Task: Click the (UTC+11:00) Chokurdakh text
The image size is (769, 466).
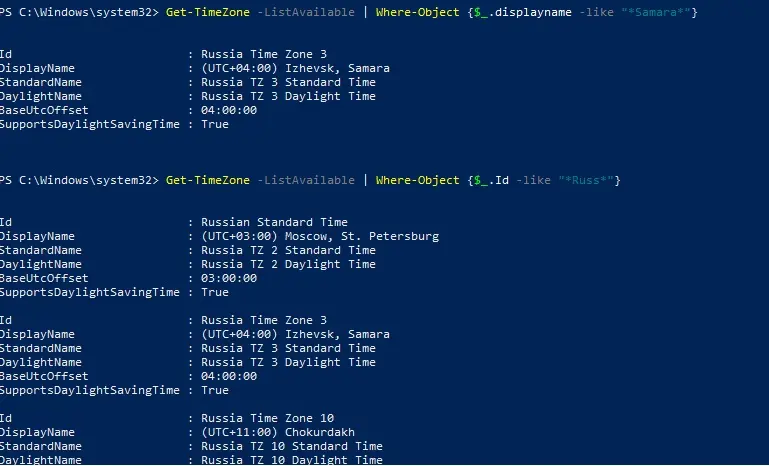Action: (278, 433)
